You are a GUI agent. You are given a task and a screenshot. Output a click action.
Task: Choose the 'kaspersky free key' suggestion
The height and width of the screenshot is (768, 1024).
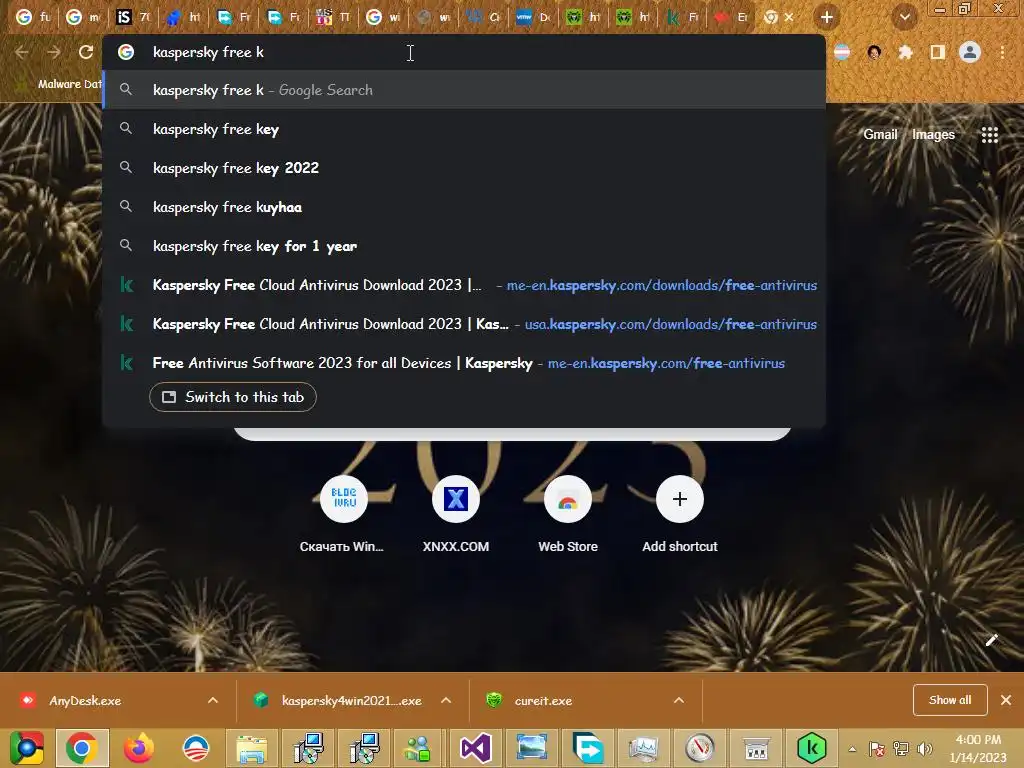[x=464, y=129]
